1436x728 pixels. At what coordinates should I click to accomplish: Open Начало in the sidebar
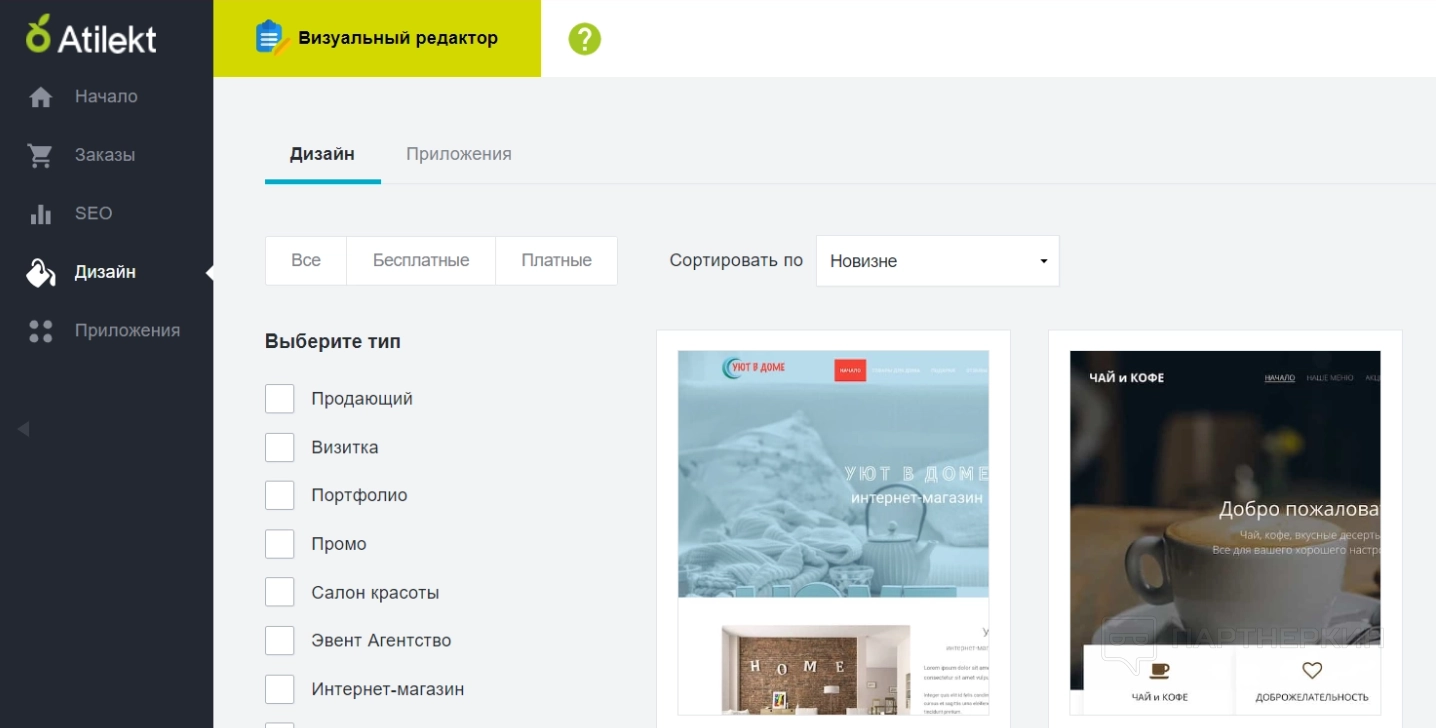(107, 97)
